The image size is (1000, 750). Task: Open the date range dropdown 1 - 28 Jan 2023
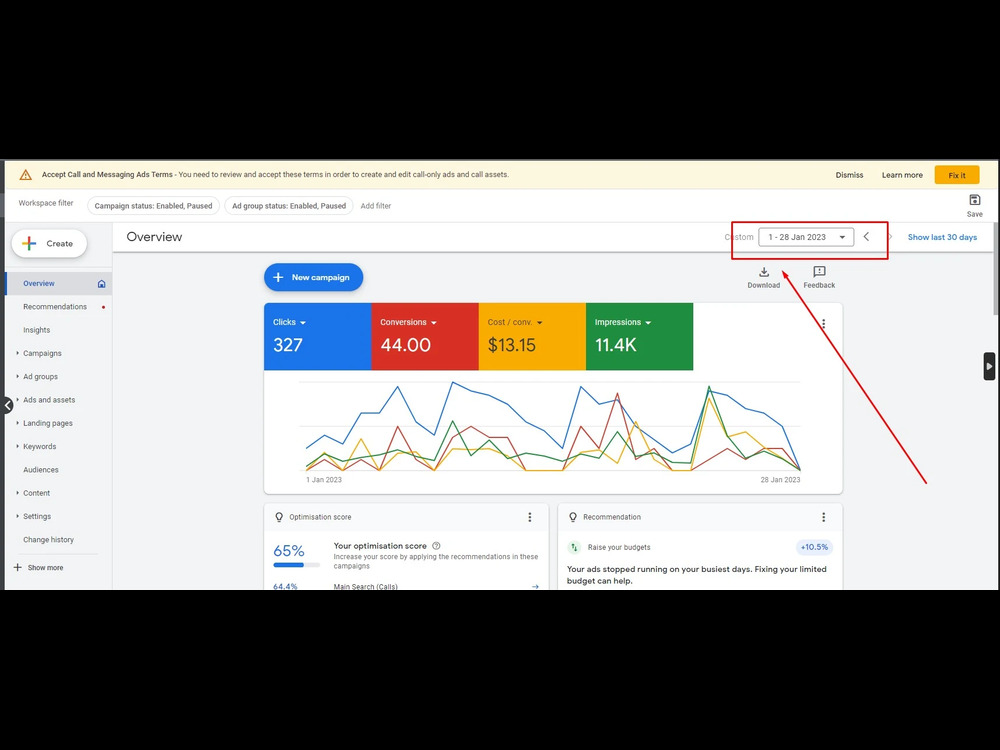[x=805, y=237]
